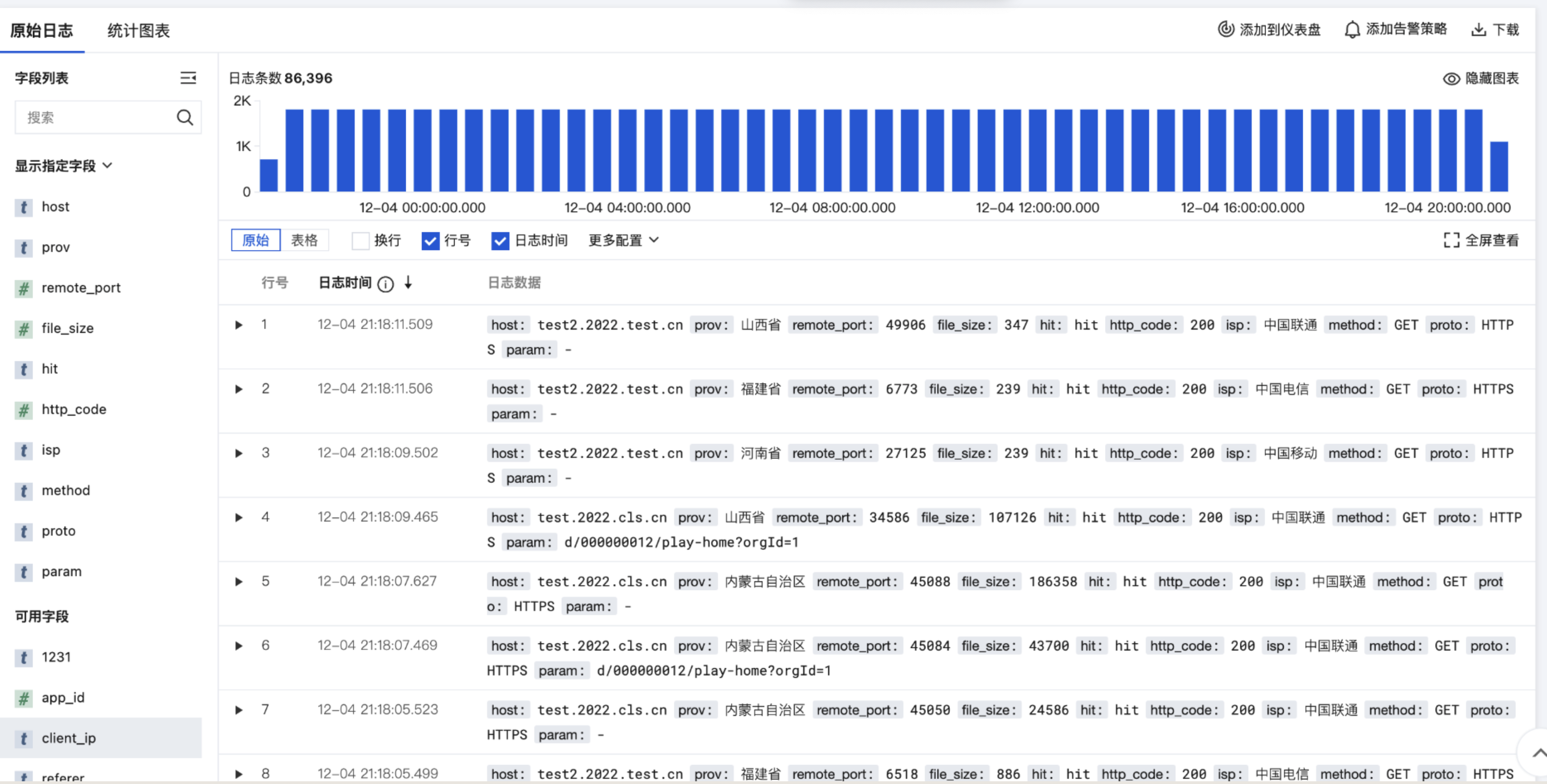Screen dimensions: 1547x784
Task: Uncheck the 行号 checkbox
Action: 430,241
